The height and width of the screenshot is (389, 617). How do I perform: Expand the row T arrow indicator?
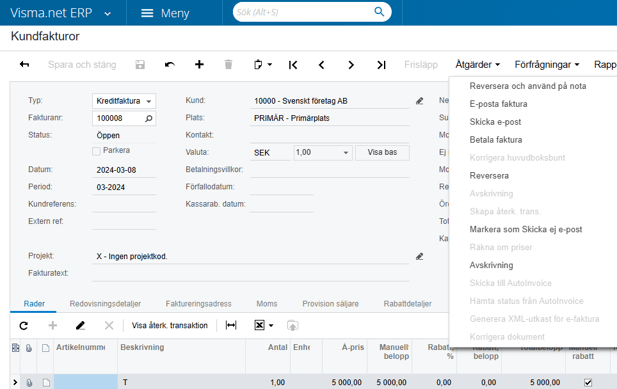[15, 382]
